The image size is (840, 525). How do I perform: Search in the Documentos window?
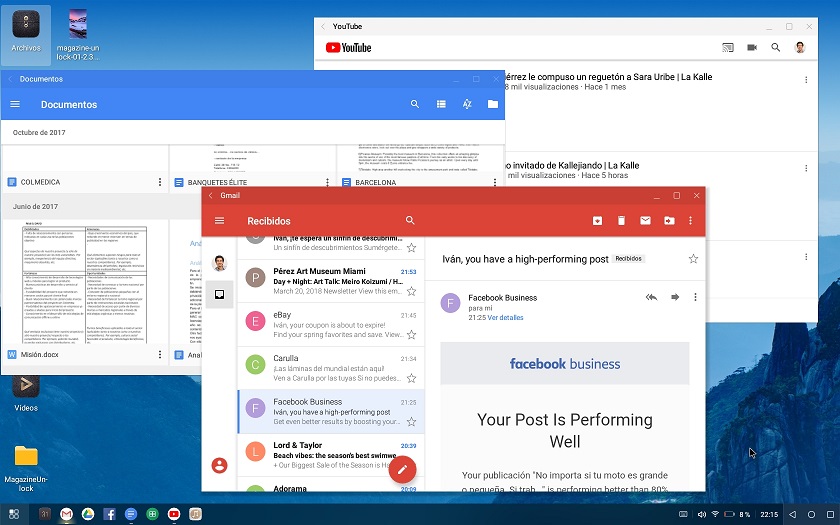pyautogui.click(x=415, y=104)
